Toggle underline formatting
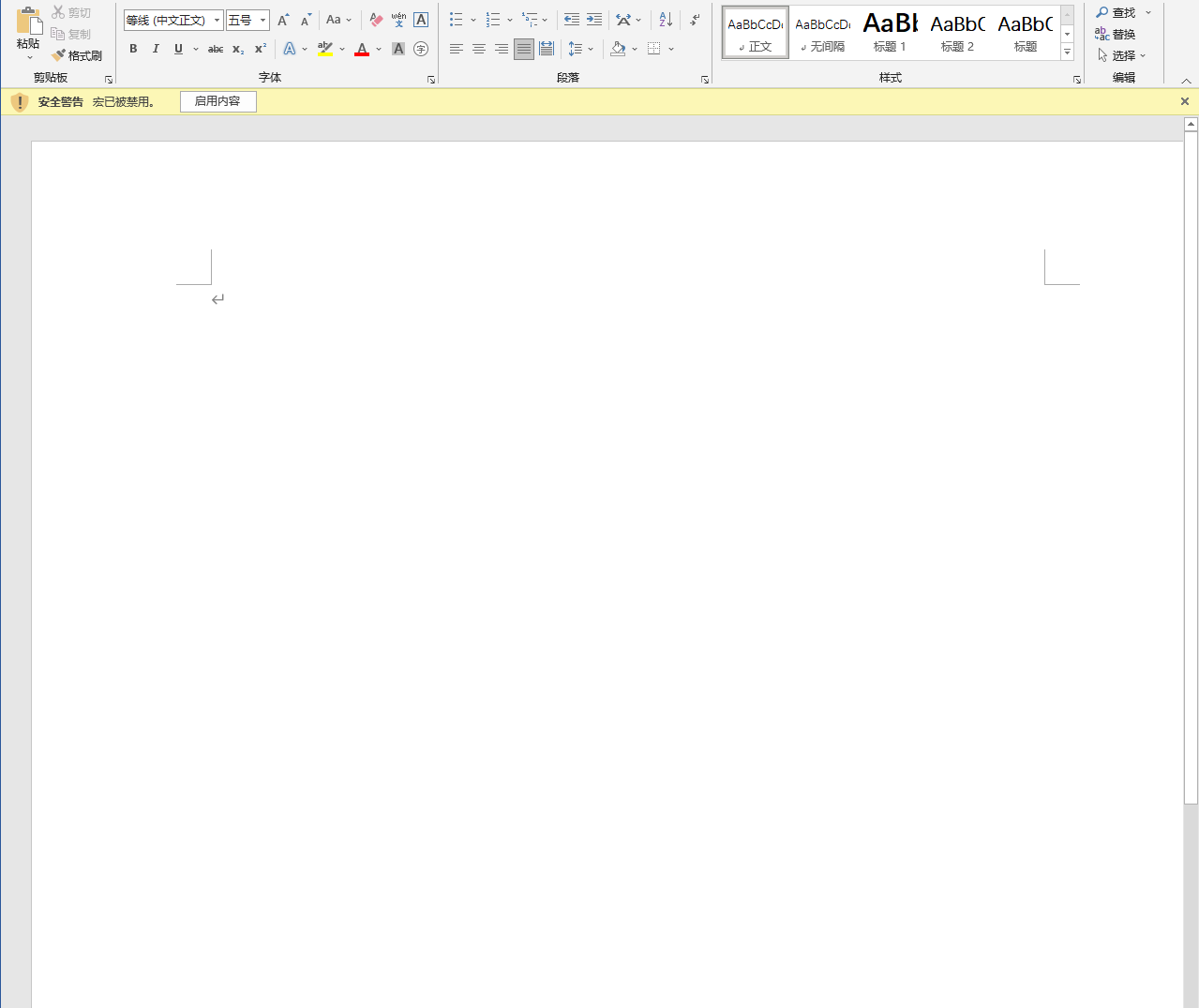 [x=178, y=49]
